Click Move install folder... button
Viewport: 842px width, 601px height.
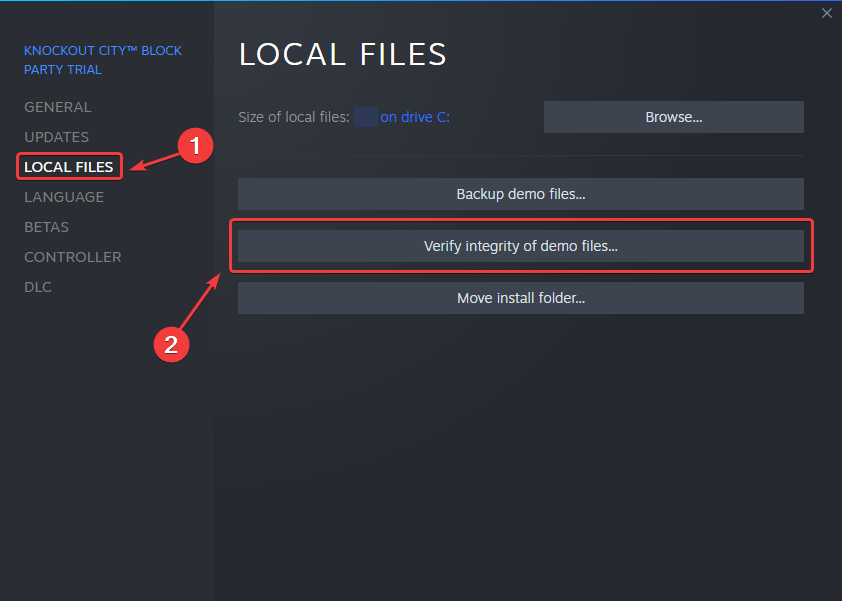pyautogui.click(x=521, y=298)
